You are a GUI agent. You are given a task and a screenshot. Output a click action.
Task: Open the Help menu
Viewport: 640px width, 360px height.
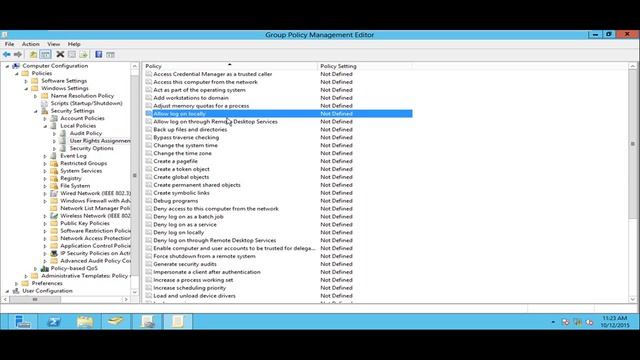click(74, 44)
